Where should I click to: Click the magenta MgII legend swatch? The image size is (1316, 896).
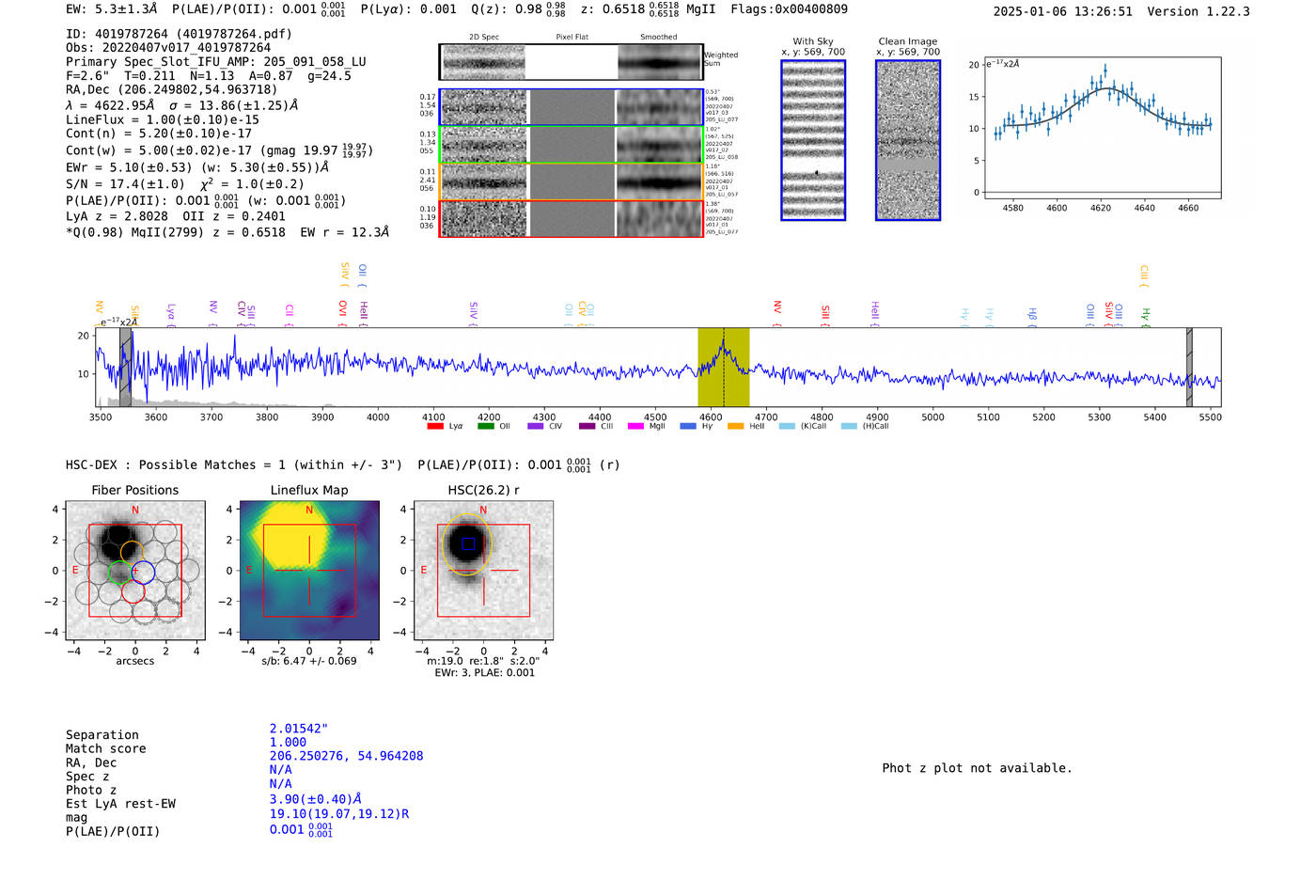point(636,426)
